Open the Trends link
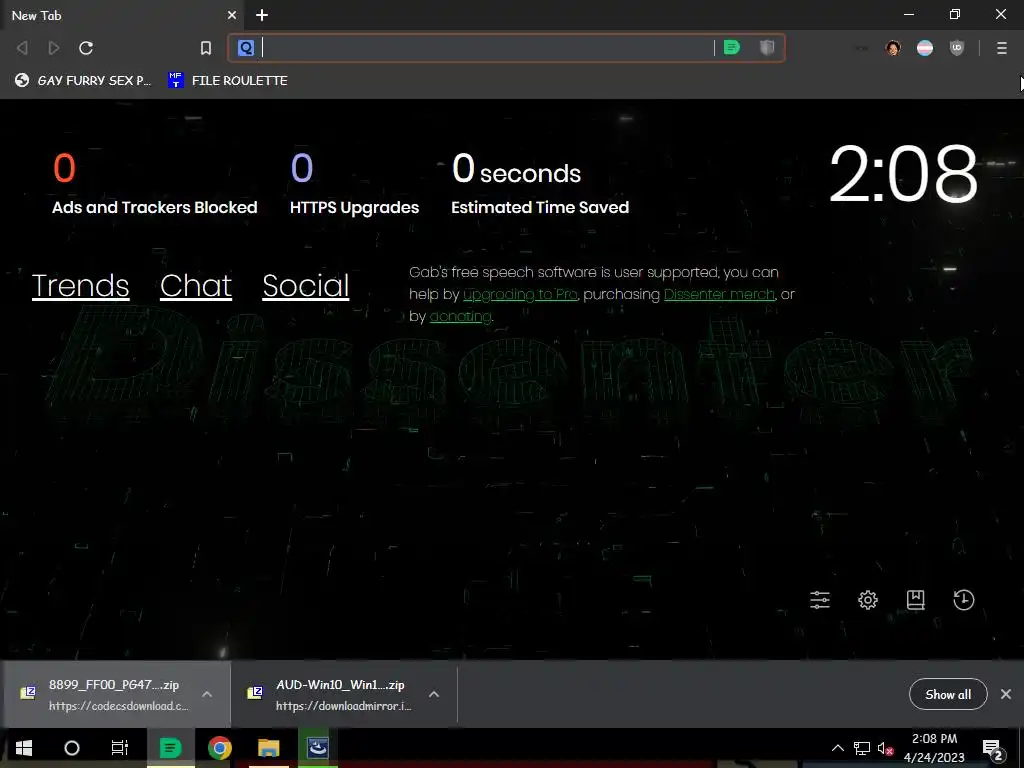1024x768 pixels. point(80,285)
